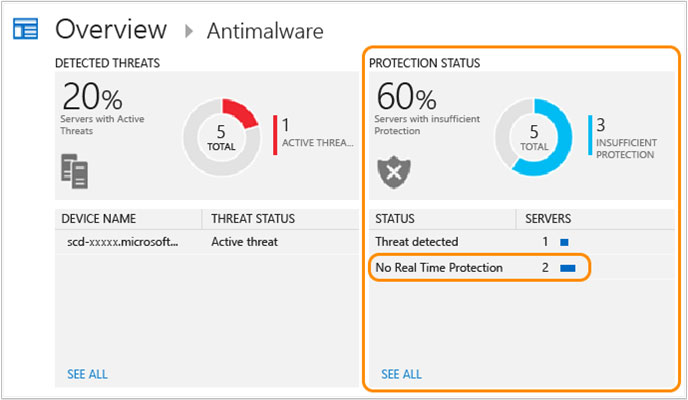Image resolution: width=688 pixels, height=400 pixels.
Task: Click the breadcrumb arrow before Antimalware
Action: pyautogui.click(x=189, y=31)
